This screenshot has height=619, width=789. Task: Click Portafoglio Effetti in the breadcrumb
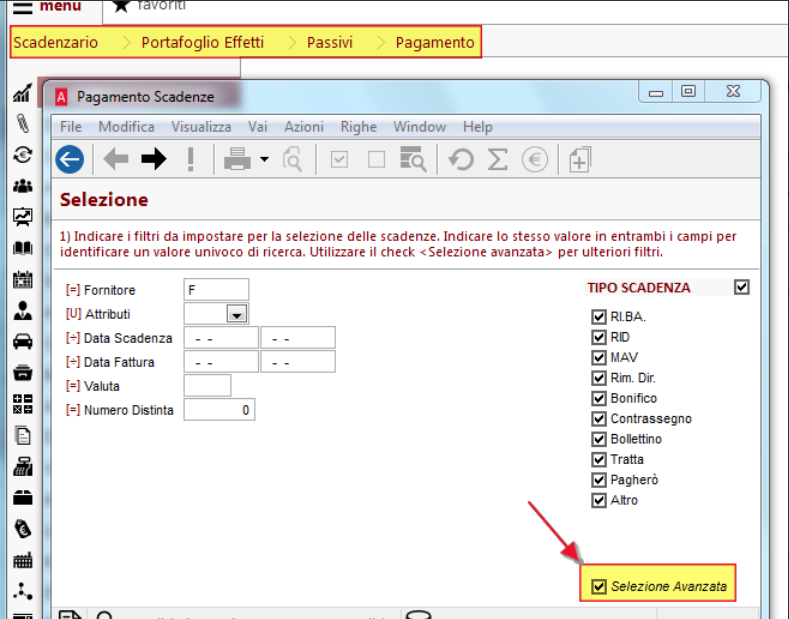pos(202,42)
